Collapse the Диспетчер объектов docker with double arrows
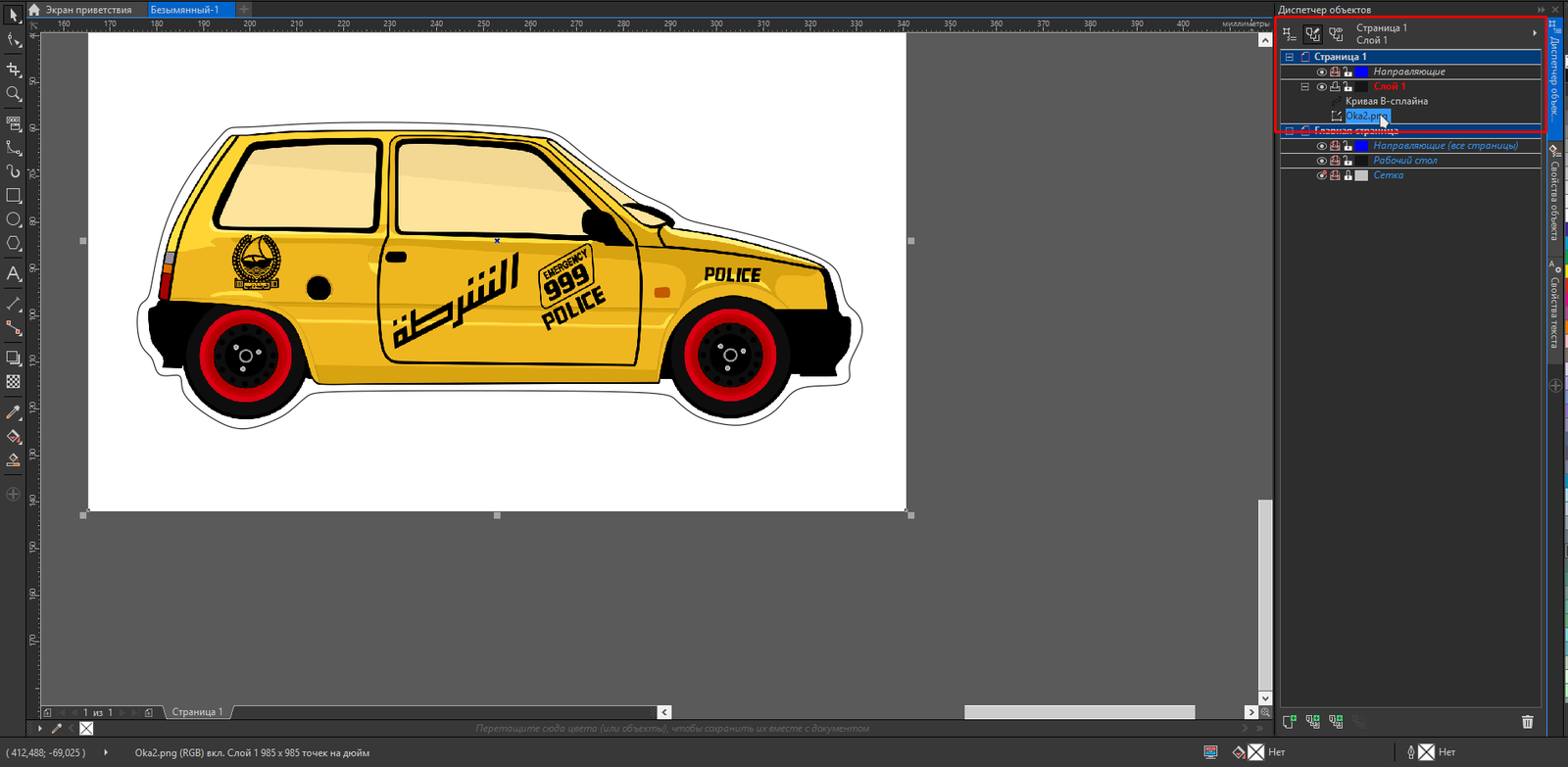1568x767 pixels. (1542, 10)
